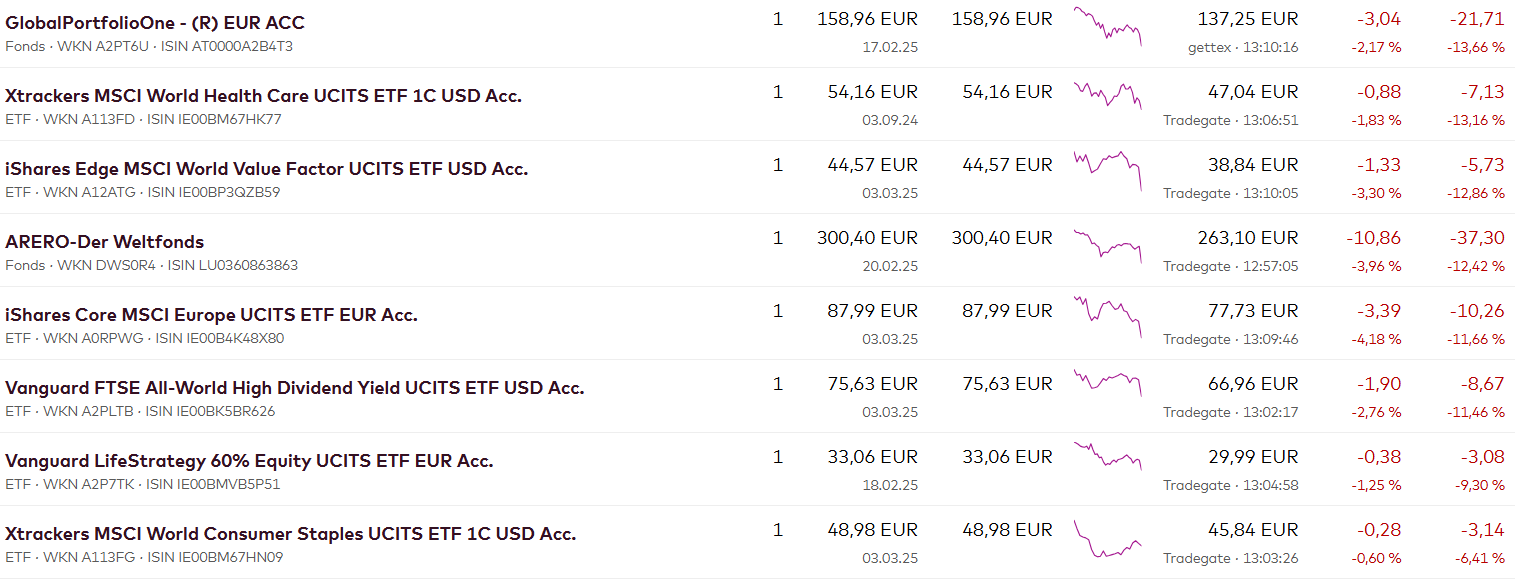Image resolution: width=1515 pixels, height=582 pixels.
Task: Open iShares Core MSCI Europe ETF
Action: (211, 315)
